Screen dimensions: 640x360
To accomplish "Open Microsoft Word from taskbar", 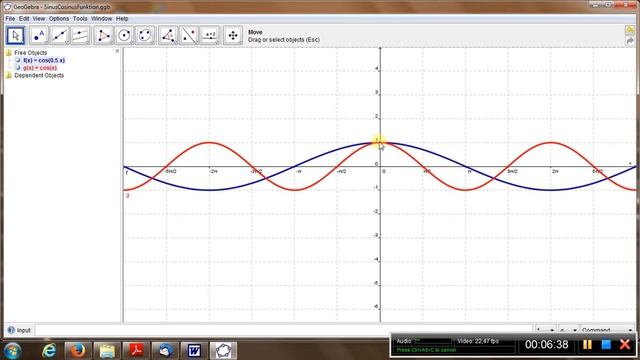I will pyautogui.click(x=194, y=351).
